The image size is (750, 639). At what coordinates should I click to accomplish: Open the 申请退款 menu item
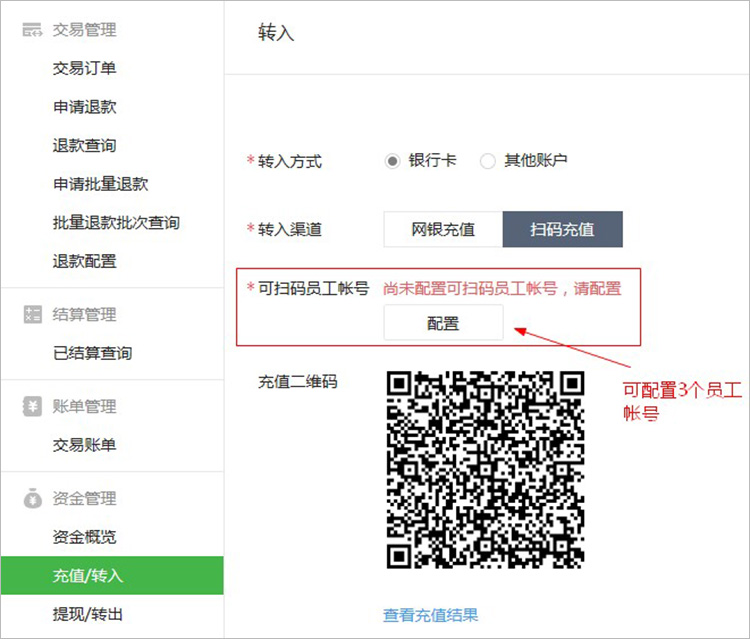tap(85, 107)
